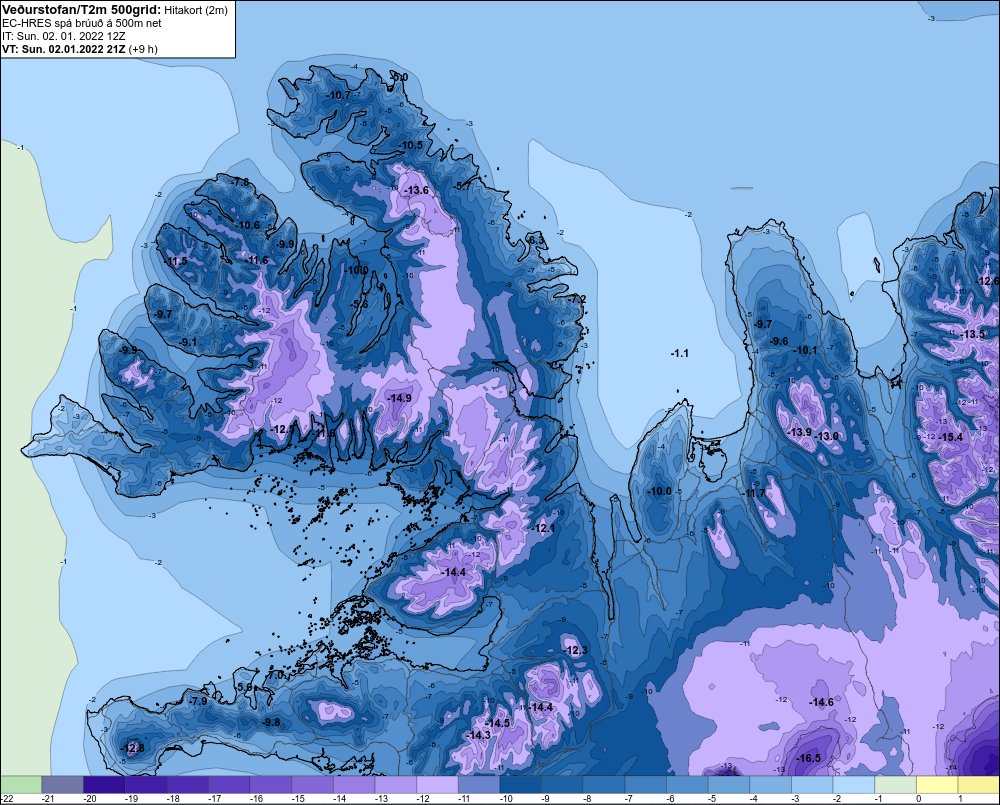
Task: Click the "-17" label on the color scale
Action: point(214,799)
